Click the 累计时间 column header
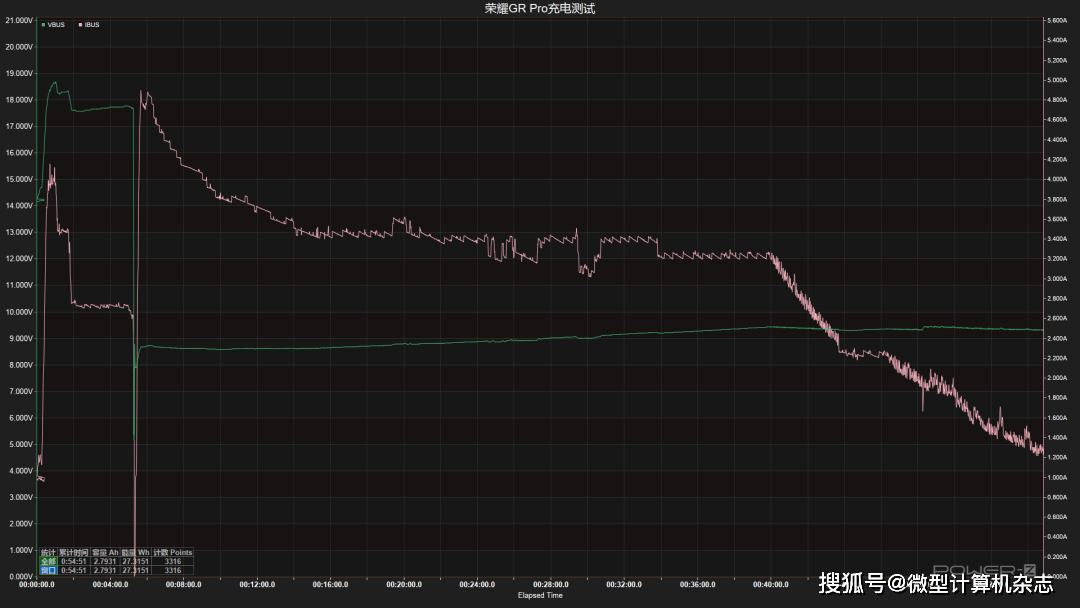The height and width of the screenshot is (608, 1080). click(74, 552)
